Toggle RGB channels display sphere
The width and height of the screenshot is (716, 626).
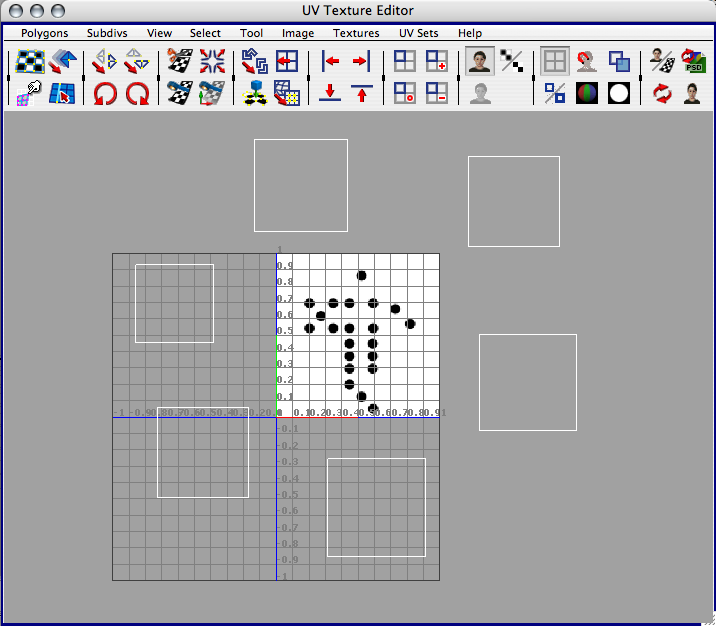[x=587, y=94]
